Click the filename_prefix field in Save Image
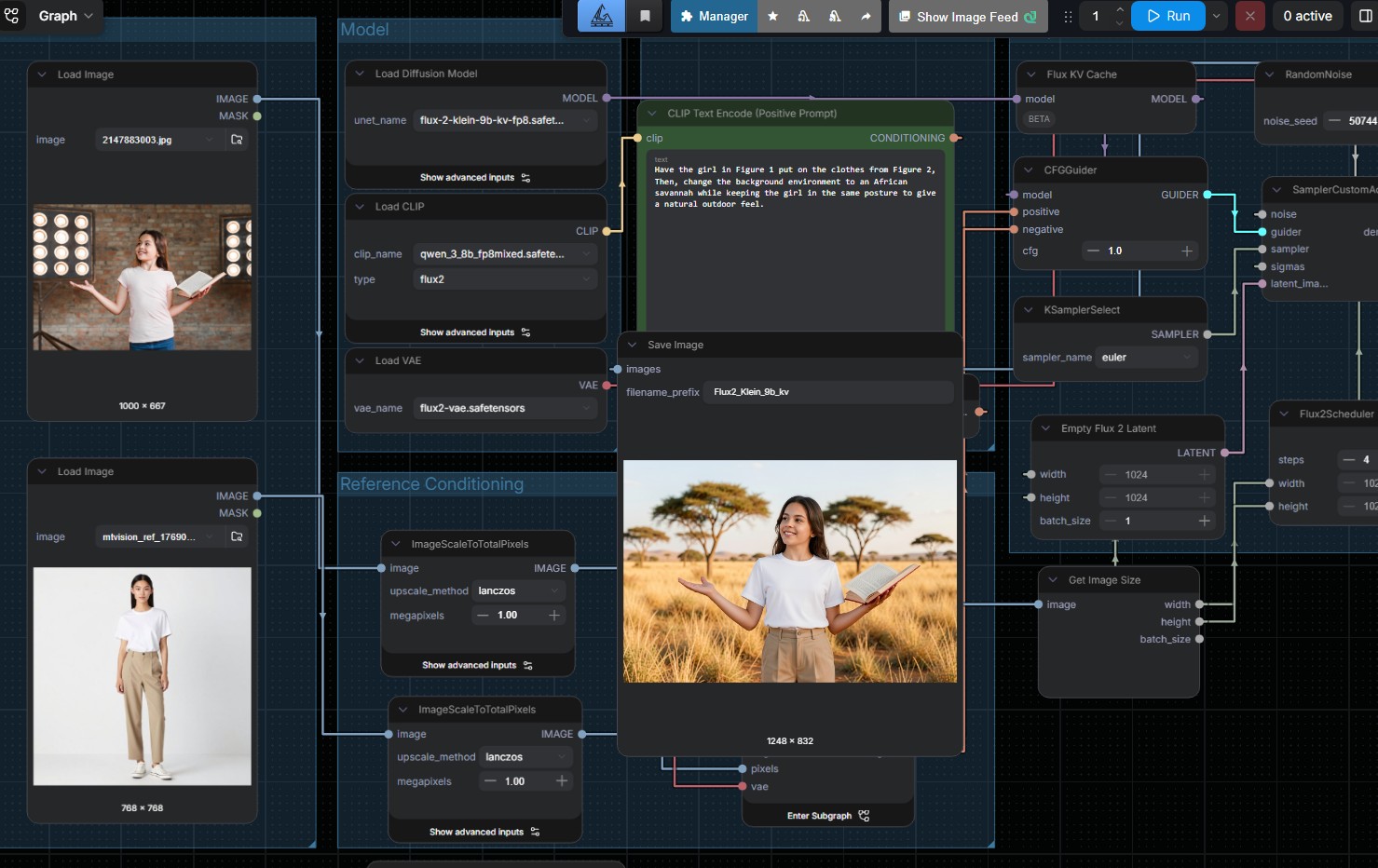This screenshot has width=1378, height=868. [827, 392]
